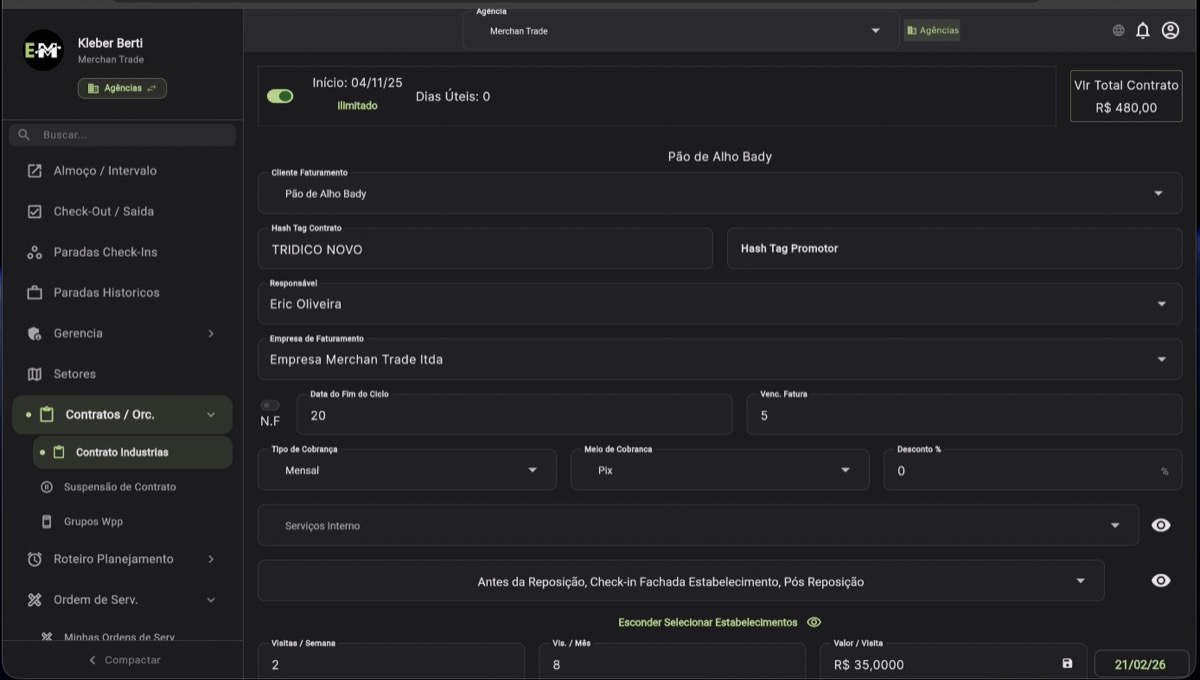
Task: Click the E-M logo avatar
Action: (43, 50)
